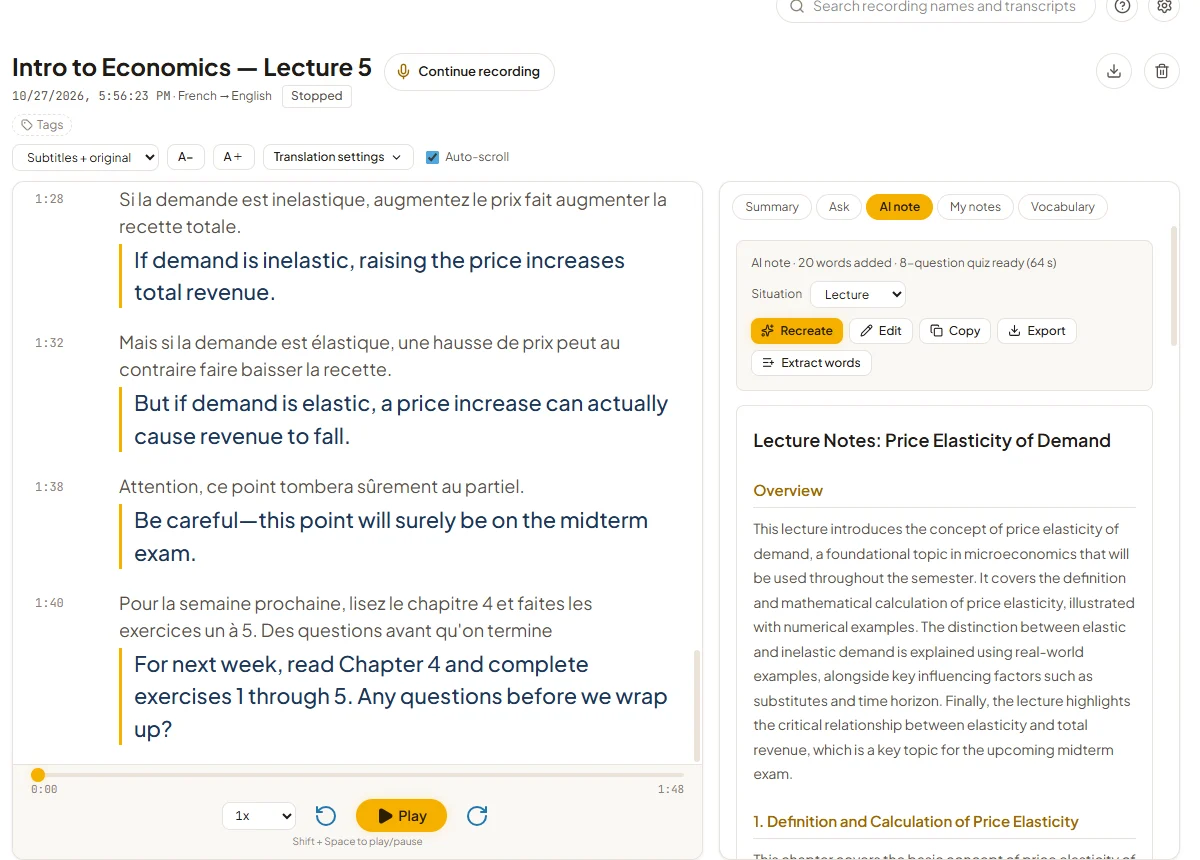
Task: Click Continue recording microphone button
Action: 469,72
